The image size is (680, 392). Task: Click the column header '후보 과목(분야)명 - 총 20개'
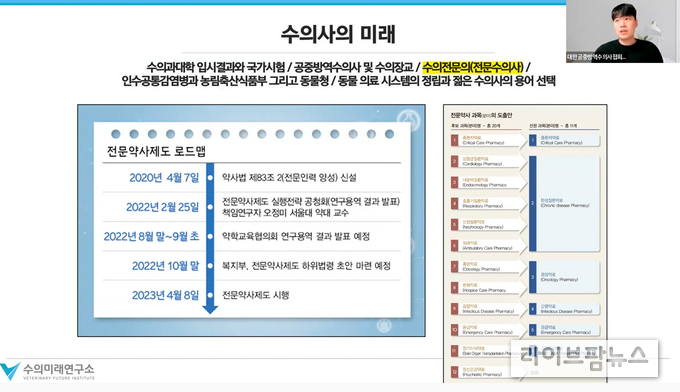point(475,126)
